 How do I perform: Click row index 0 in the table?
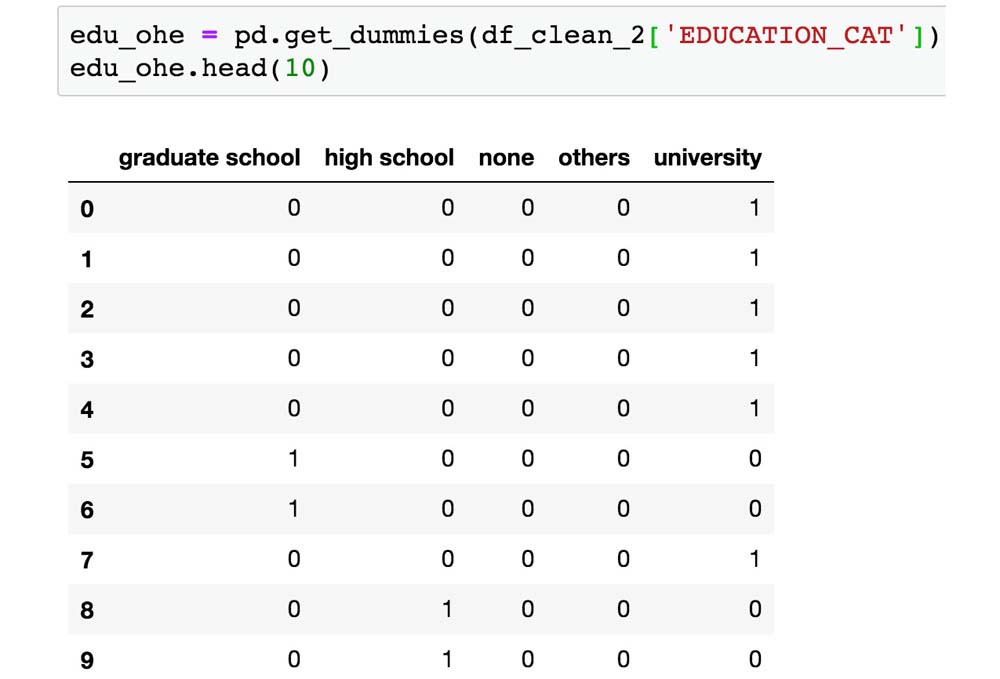pyautogui.click(x=87, y=209)
